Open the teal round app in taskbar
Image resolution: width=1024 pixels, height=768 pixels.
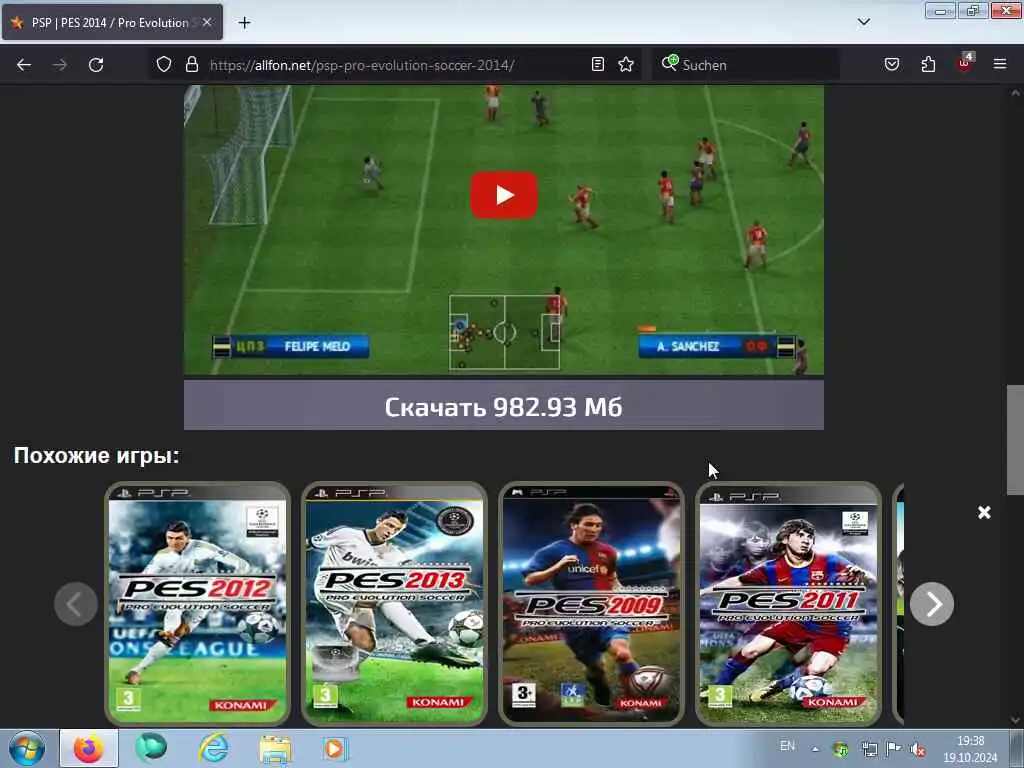(151, 748)
